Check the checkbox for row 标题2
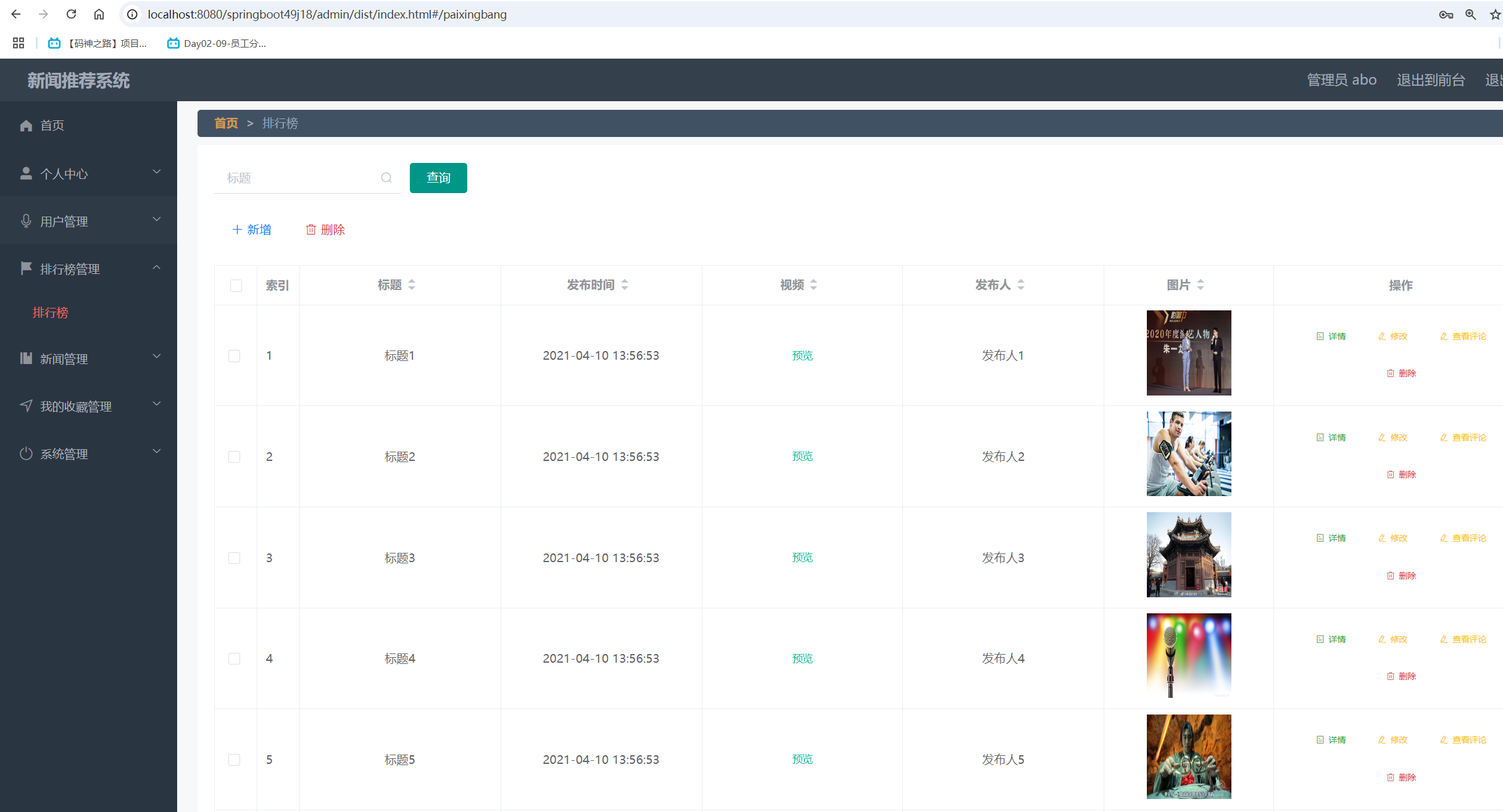This screenshot has width=1503, height=812. (235, 457)
